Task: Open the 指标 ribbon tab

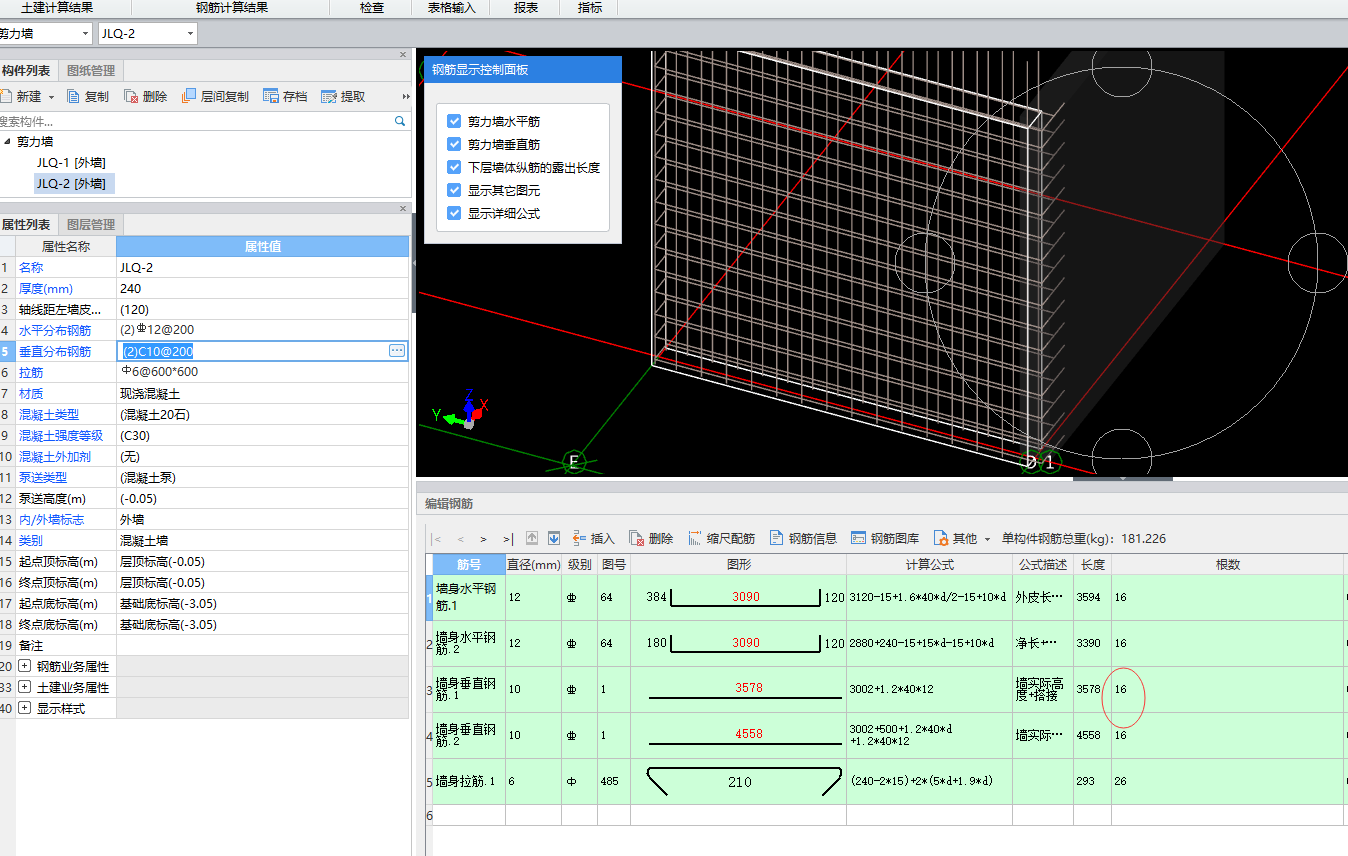Action: pyautogui.click(x=590, y=8)
